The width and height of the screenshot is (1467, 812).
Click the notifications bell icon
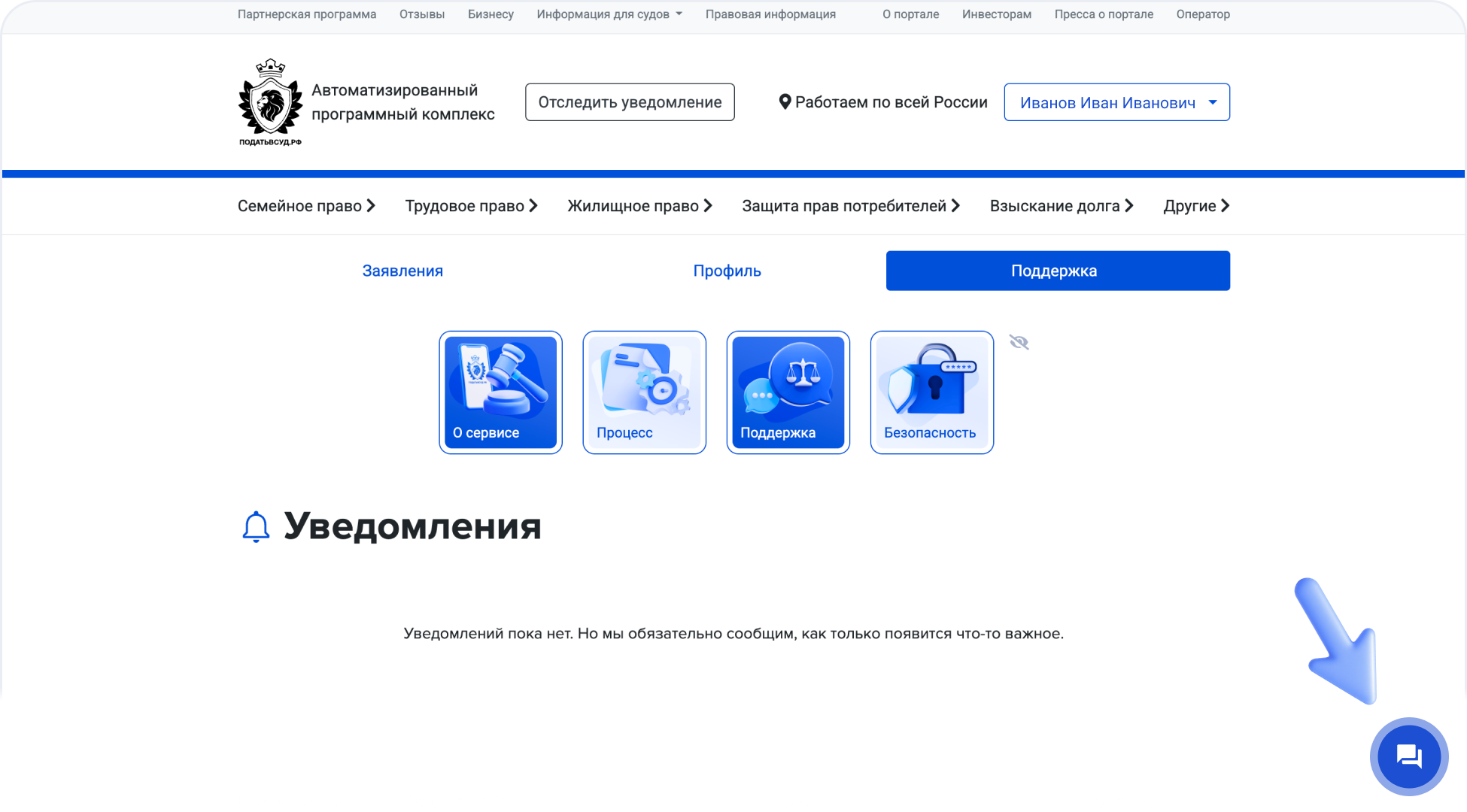[x=256, y=526]
